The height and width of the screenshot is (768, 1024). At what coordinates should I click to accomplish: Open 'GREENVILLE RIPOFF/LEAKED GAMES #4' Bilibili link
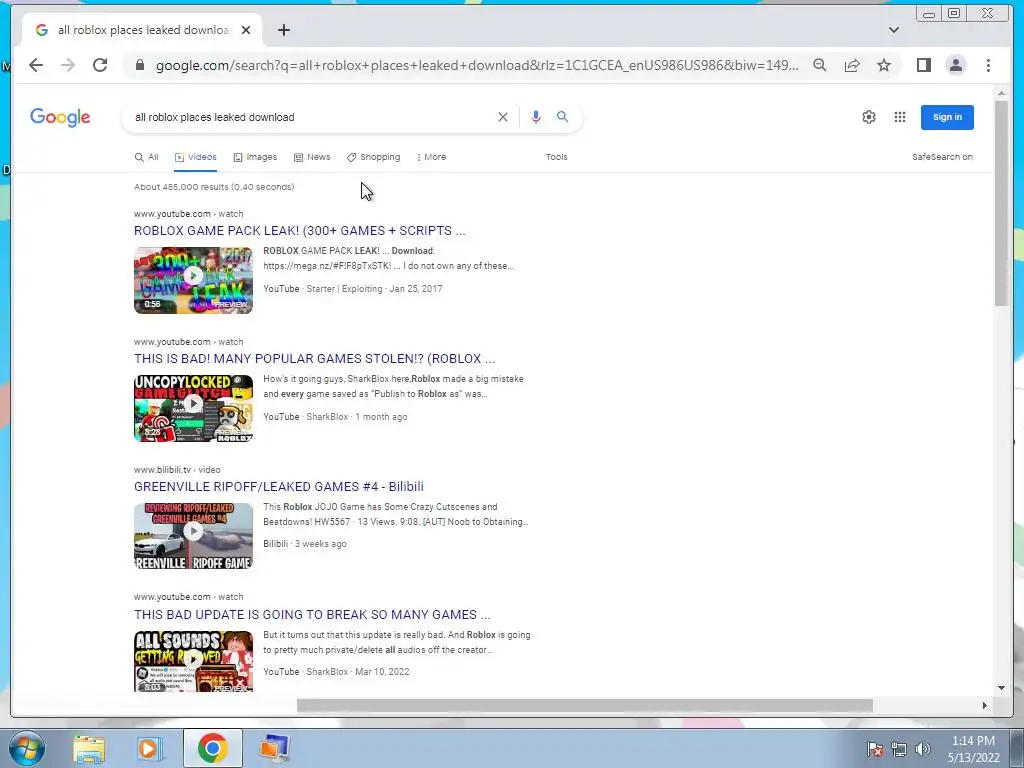[x=279, y=487]
